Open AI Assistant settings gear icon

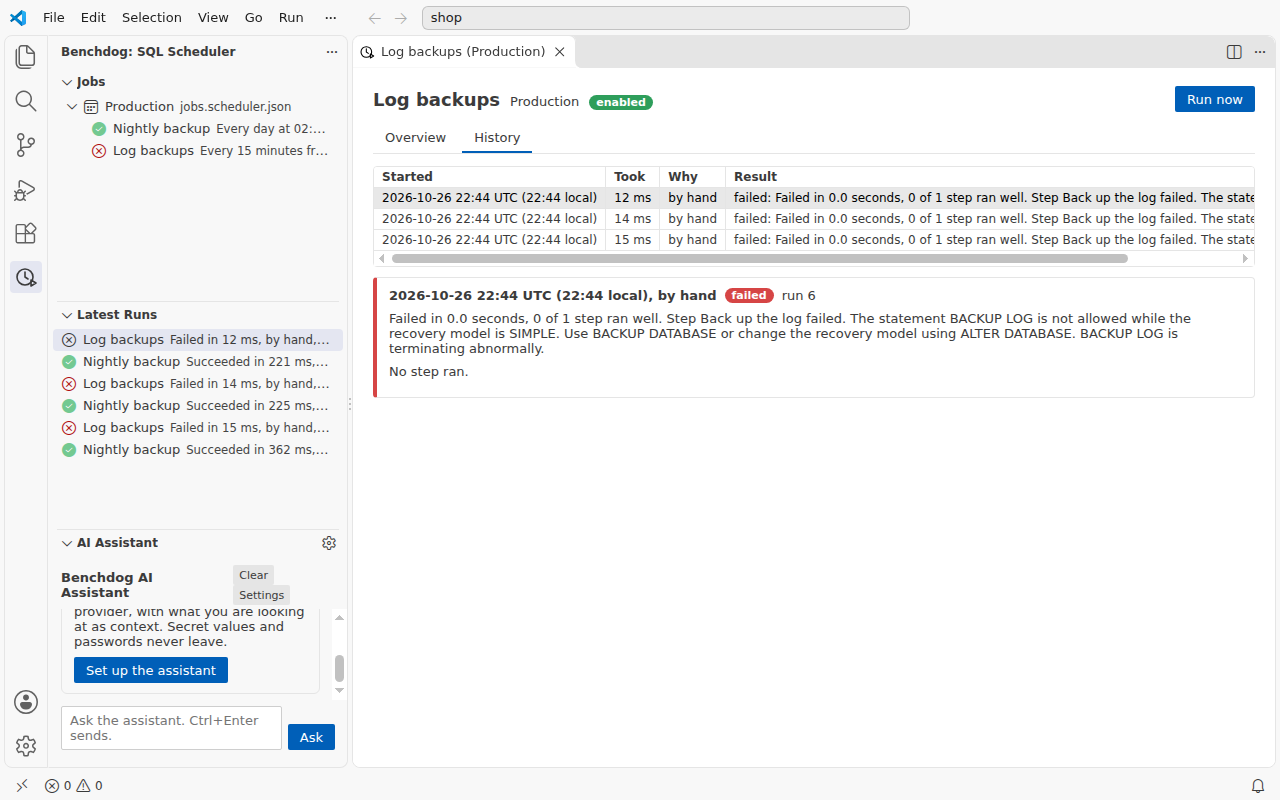tap(329, 543)
